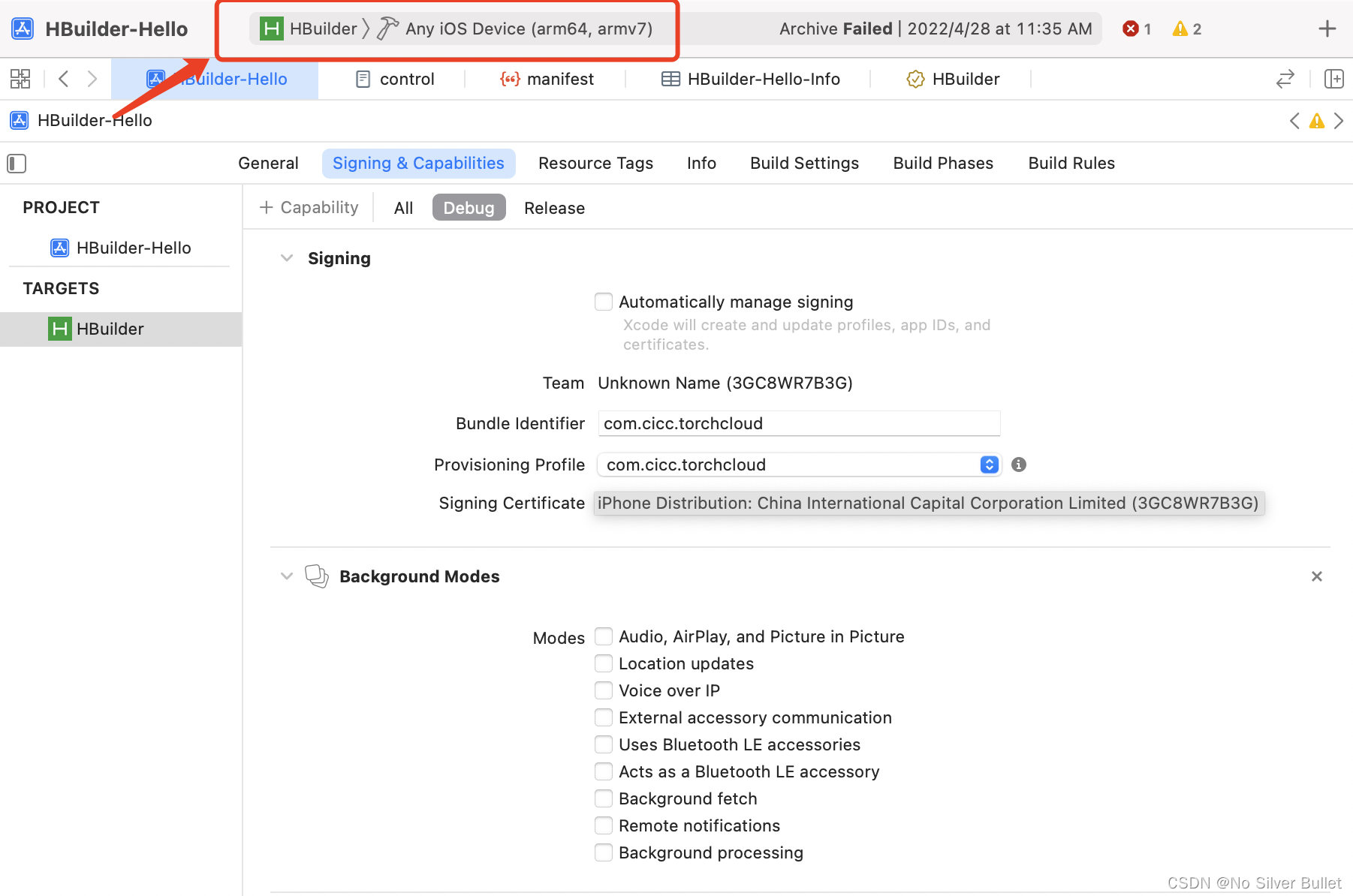Image resolution: width=1353 pixels, height=896 pixels.
Task: Open Build Rules tab
Action: click(1071, 164)
